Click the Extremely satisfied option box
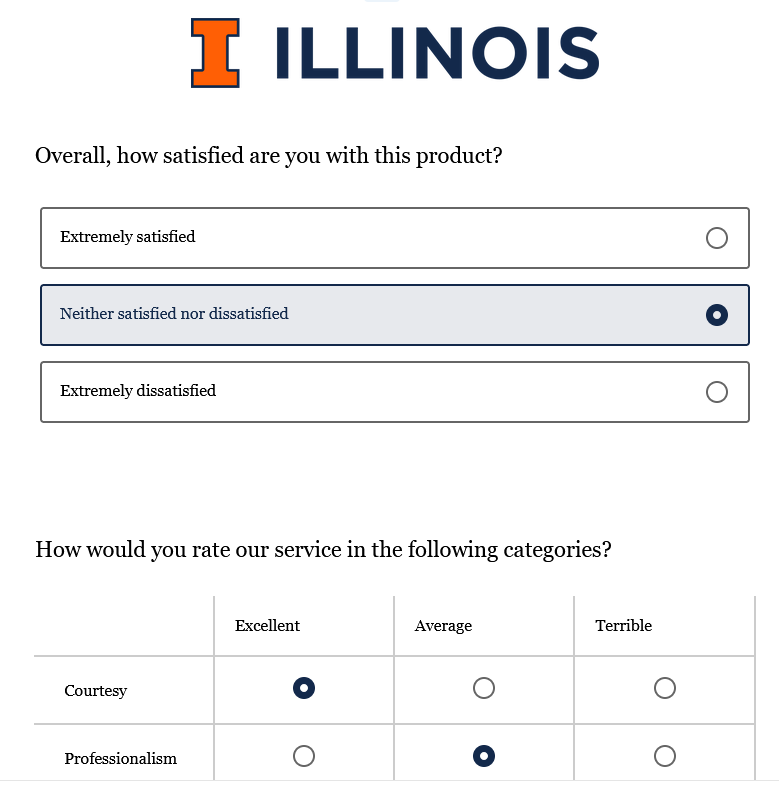779x793 pixels. (395, 238)
